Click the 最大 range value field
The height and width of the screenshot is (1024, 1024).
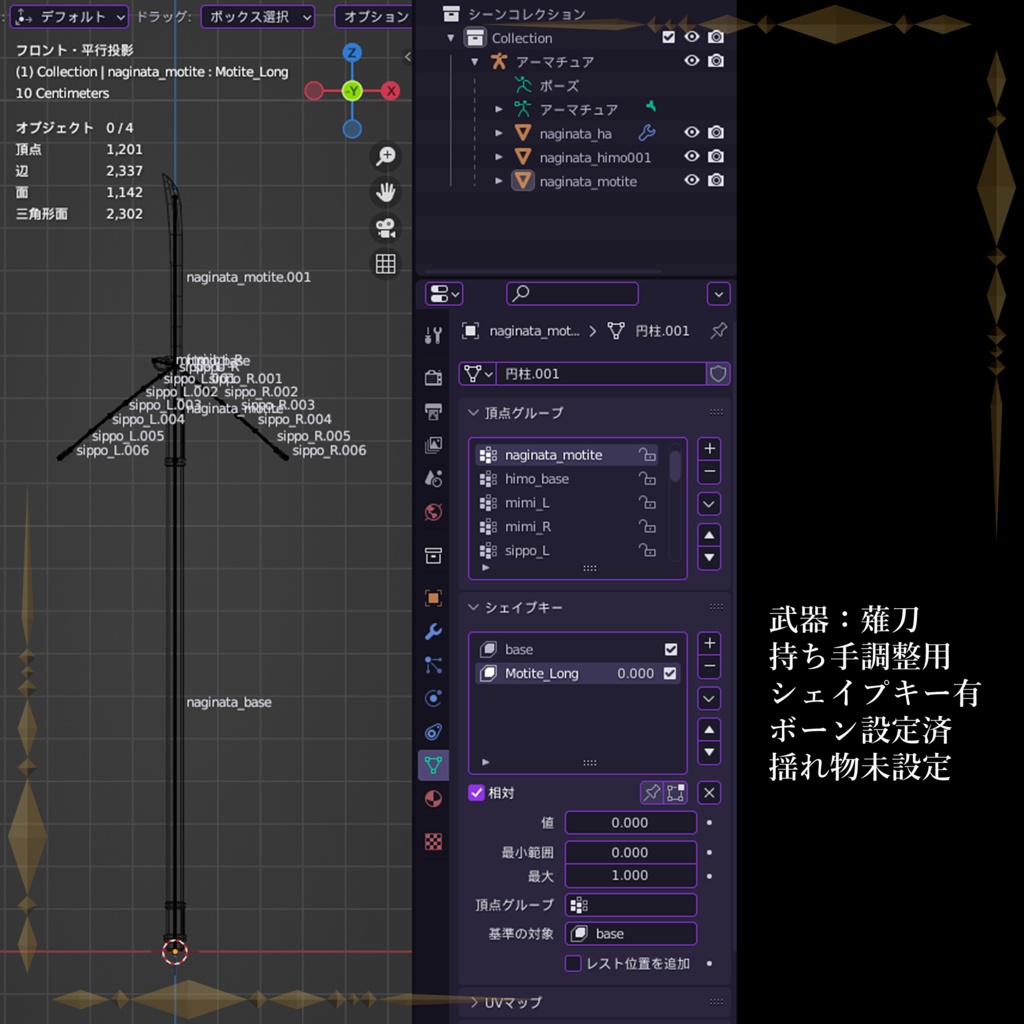pyautogui.click(x=630, y=876)
